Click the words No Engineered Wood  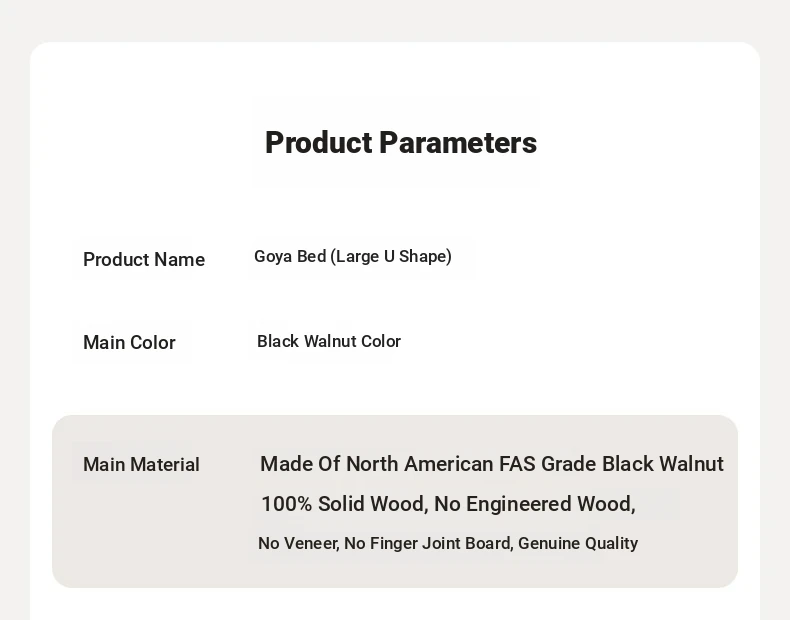click(533, 504)
